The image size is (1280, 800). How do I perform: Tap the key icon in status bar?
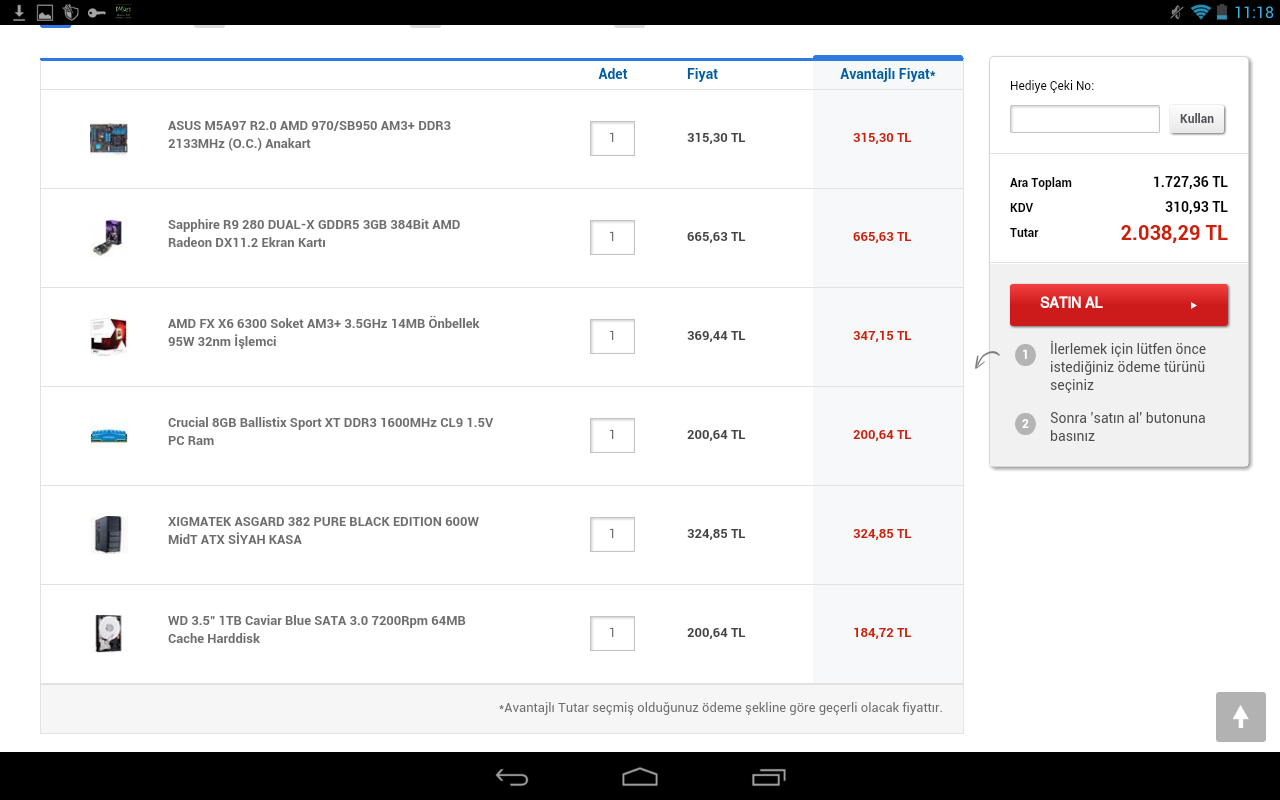click(x=97, y=12)
